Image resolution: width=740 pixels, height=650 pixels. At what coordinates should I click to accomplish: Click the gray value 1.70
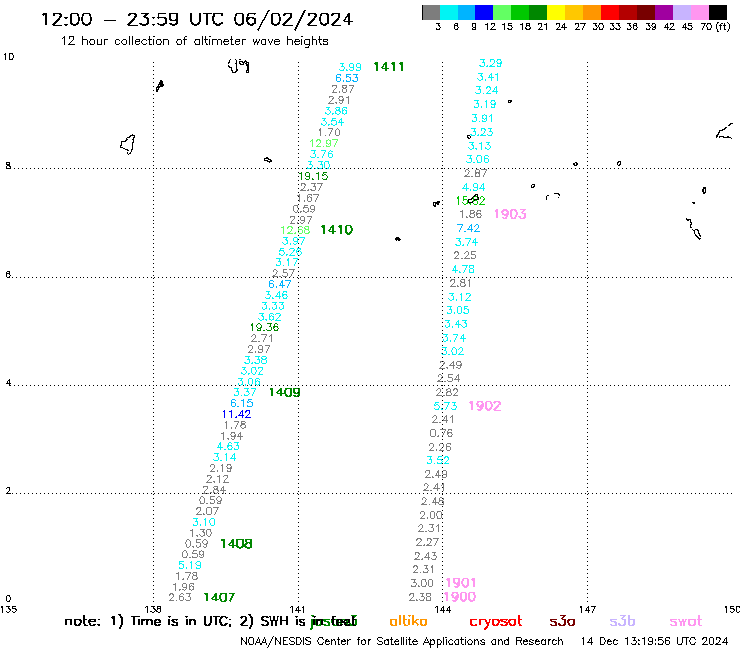coord(329,132)
